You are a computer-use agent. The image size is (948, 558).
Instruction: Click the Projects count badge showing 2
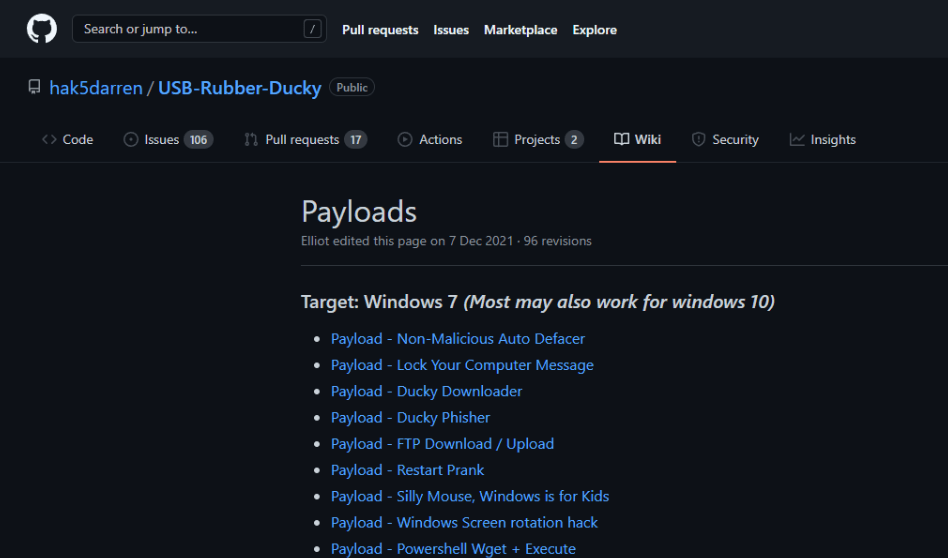(574, 140)
